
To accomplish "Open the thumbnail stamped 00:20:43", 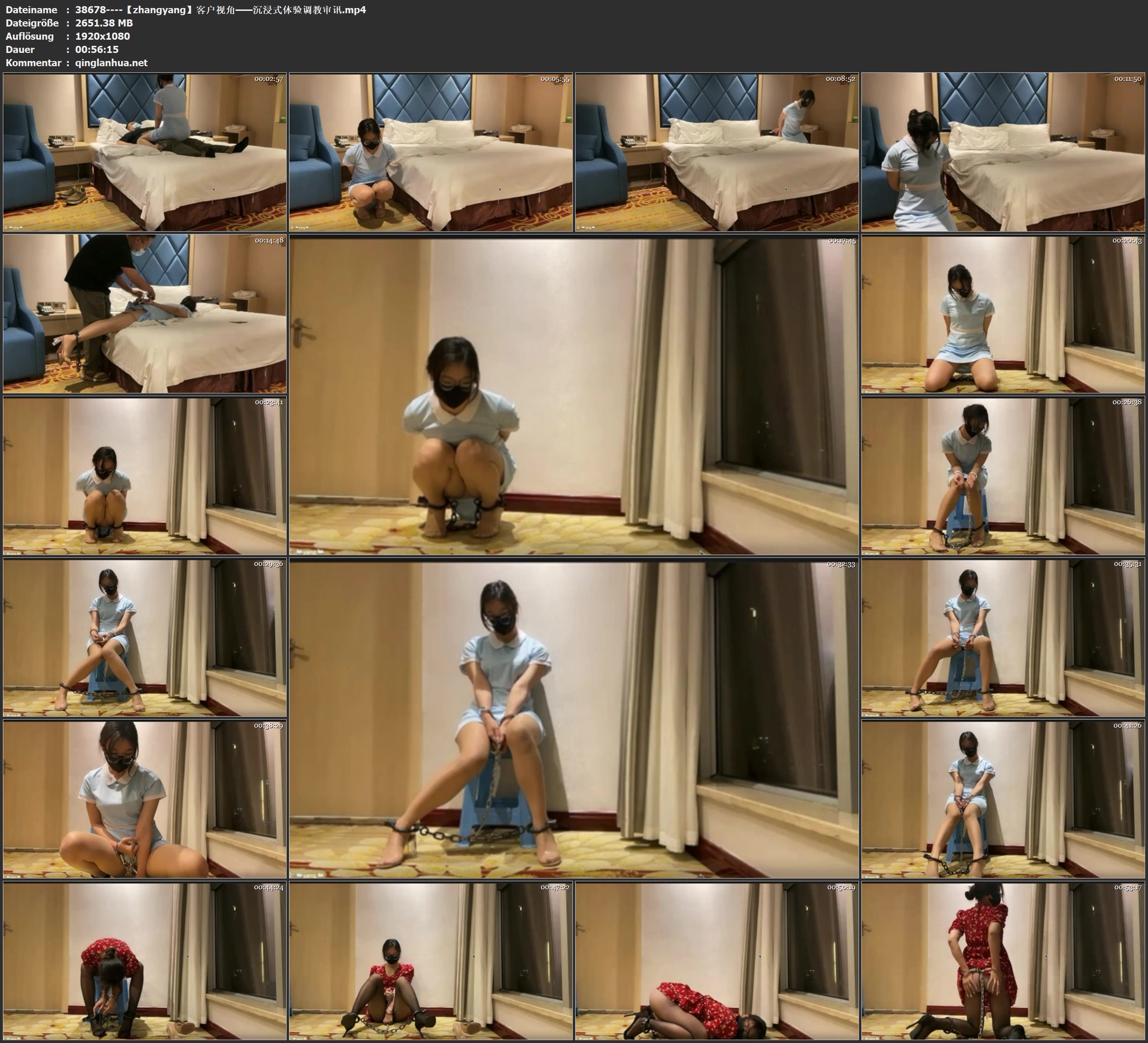I will tap(1003, 313).
